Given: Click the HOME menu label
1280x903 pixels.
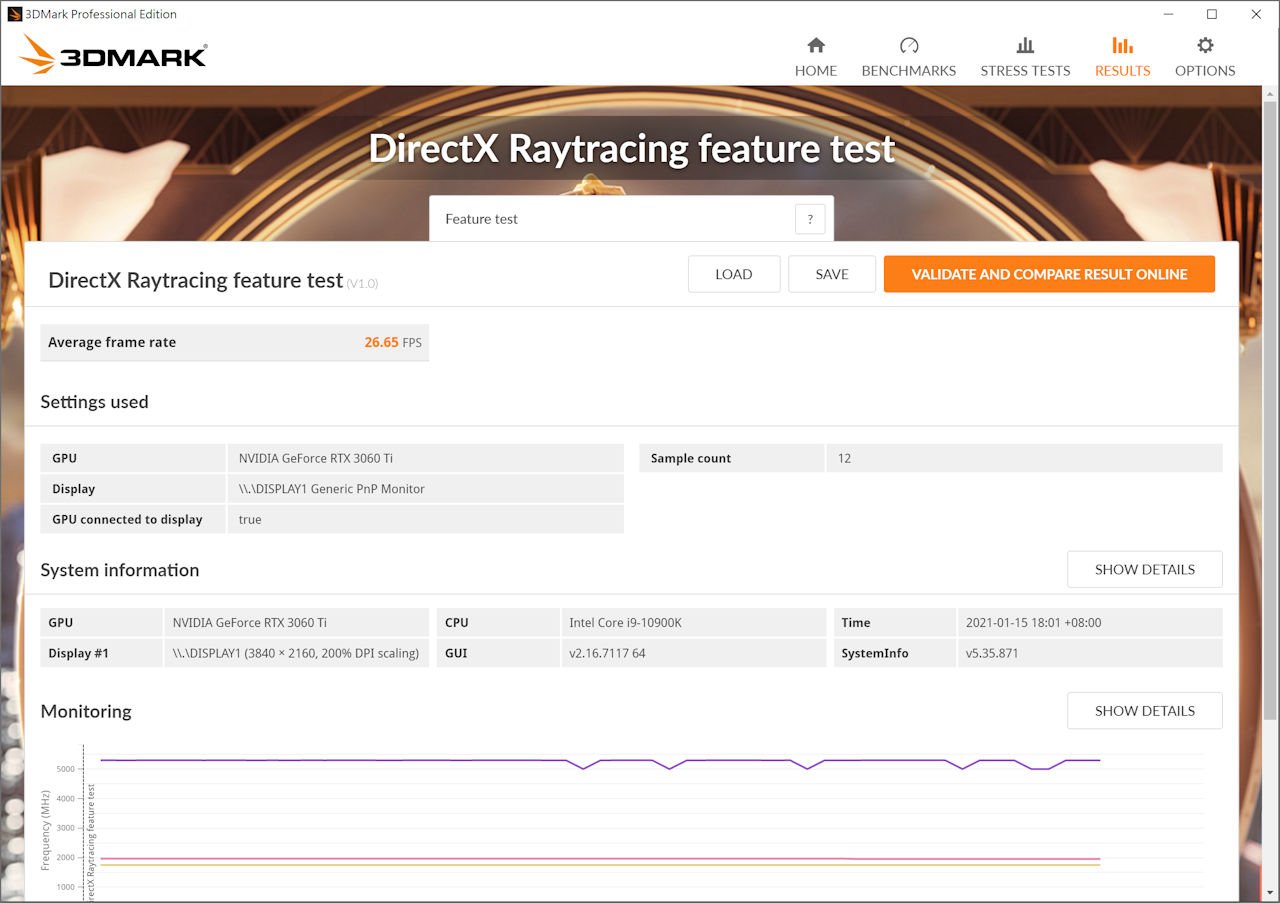Looking at the screenshot, I should pos(816,71).
